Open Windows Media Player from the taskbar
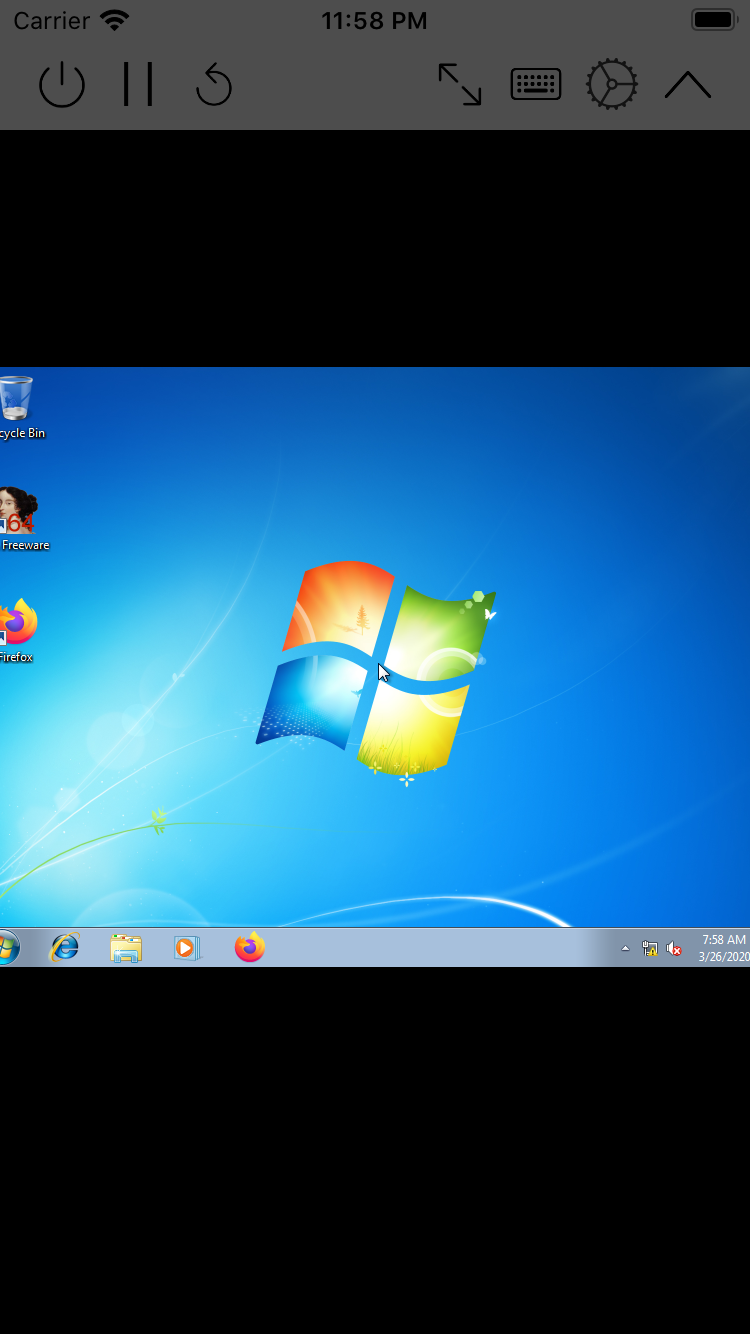This screenshot has height=1334, width=750. pos(187,947)
